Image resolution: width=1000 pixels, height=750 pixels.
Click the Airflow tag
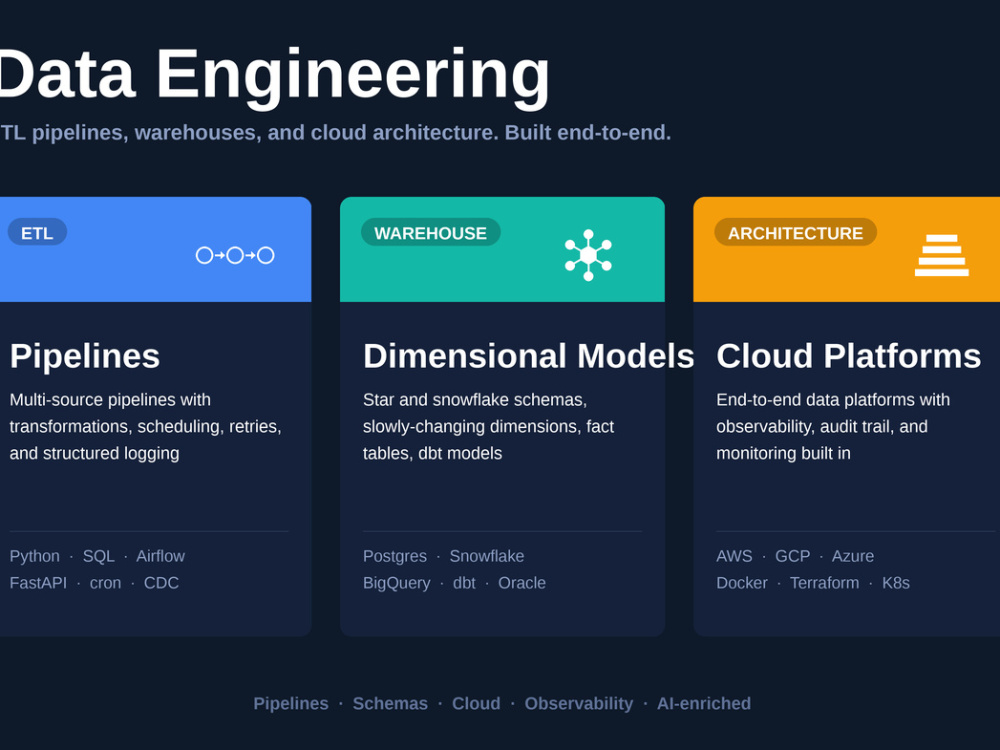(x=160, y=556)
